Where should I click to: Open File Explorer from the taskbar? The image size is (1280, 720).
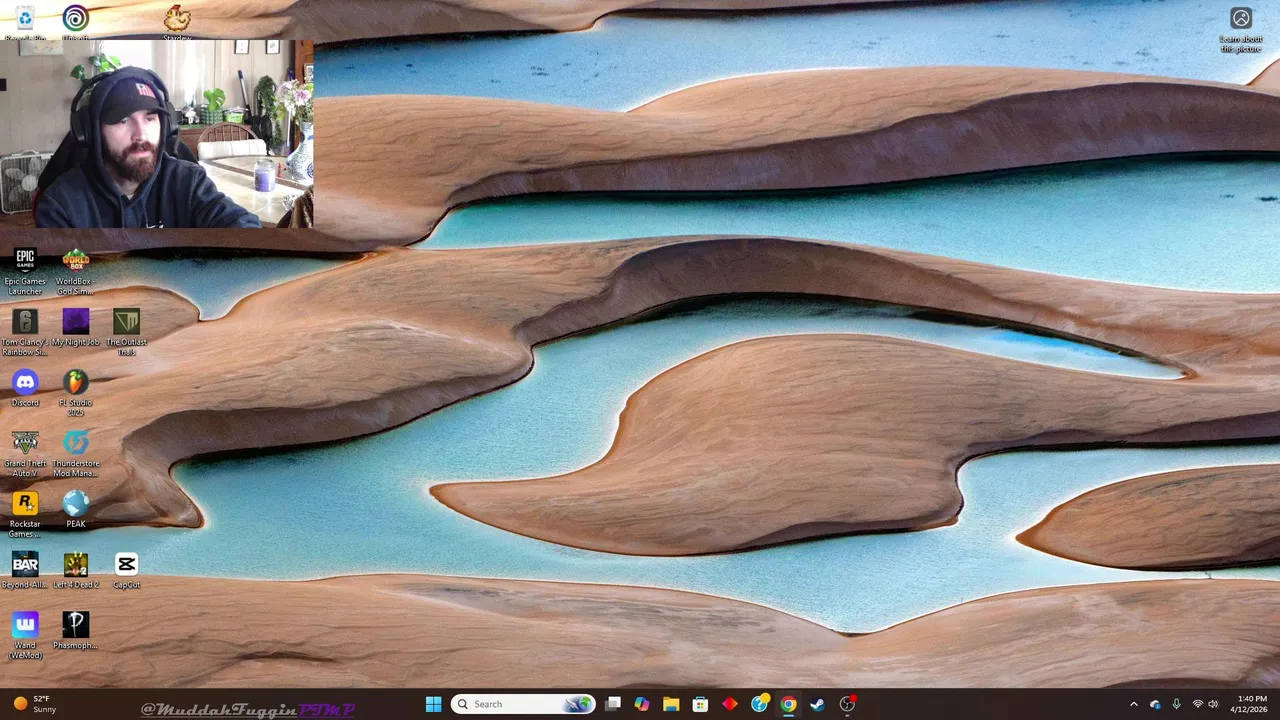point(671,704)
